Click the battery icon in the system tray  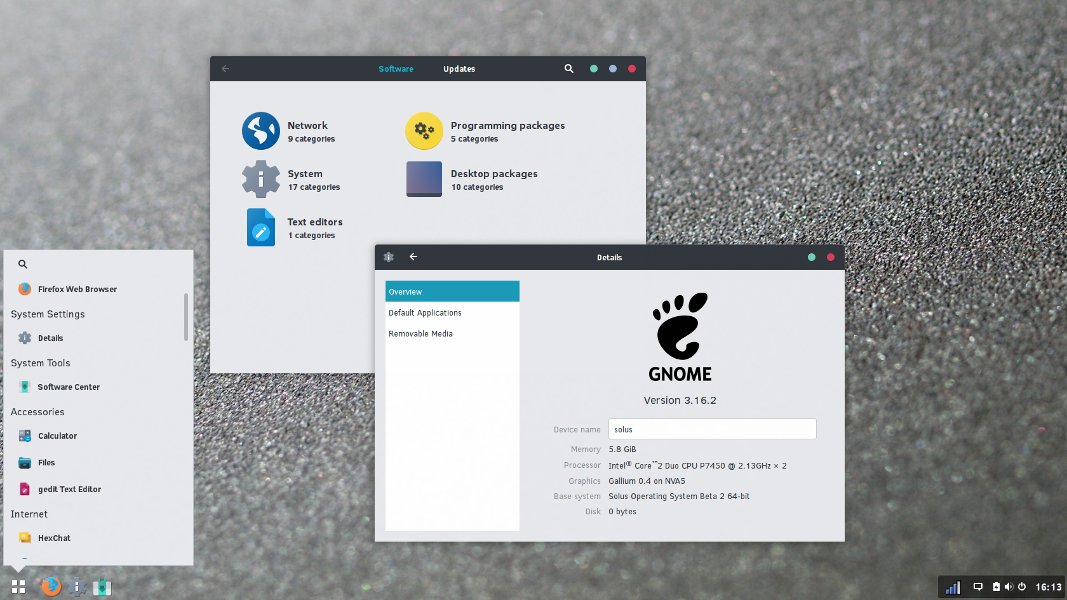coord(996,586)
